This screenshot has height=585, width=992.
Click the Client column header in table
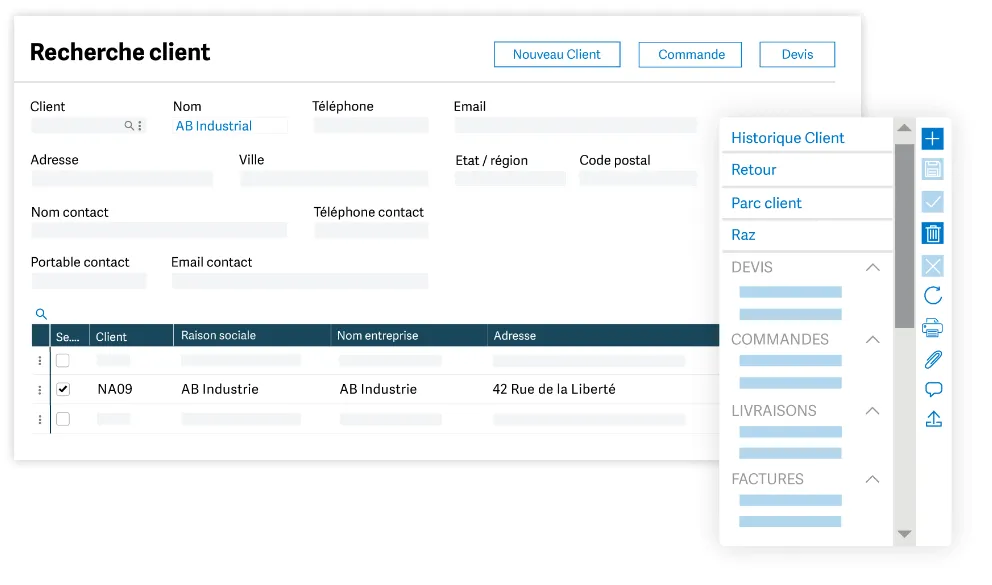point(131,336)
